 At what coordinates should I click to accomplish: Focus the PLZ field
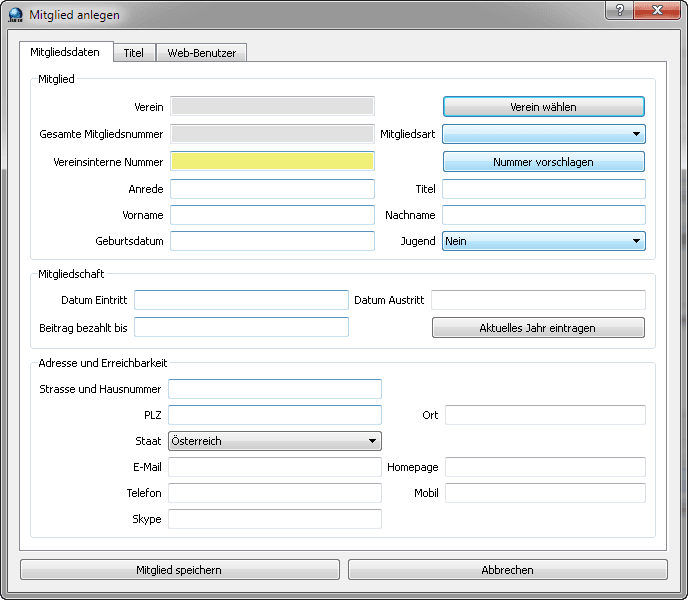coord(275,415)
